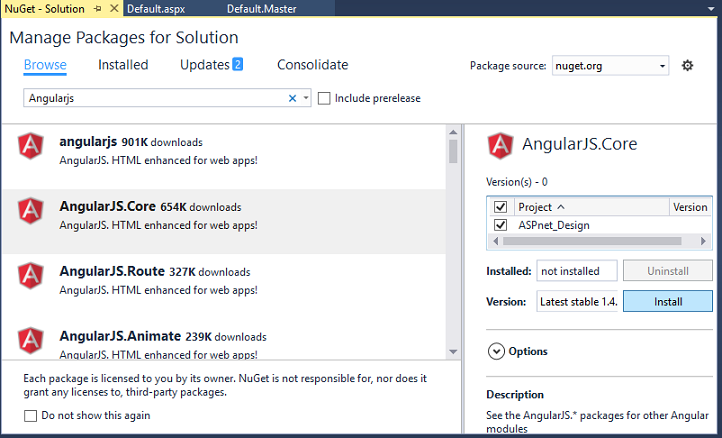Click the project list scroll left arrow
The width and height of the screenshot is (722, 438).
(x=495, y=241)
